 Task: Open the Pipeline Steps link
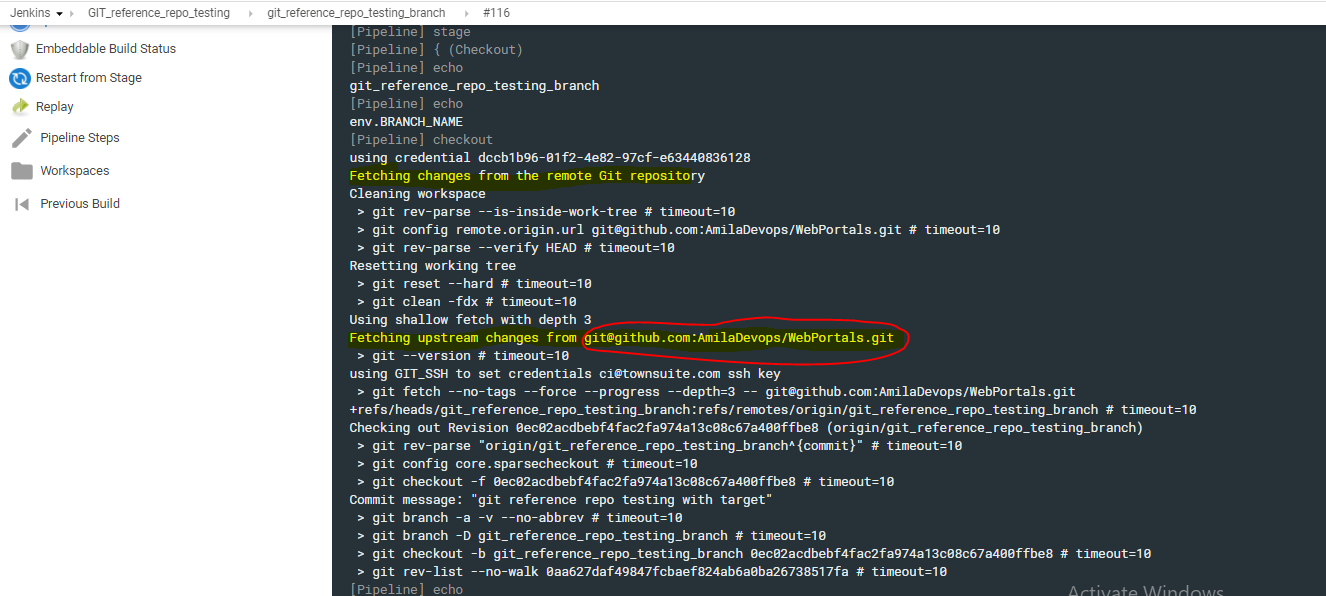[x=80, y=138]
